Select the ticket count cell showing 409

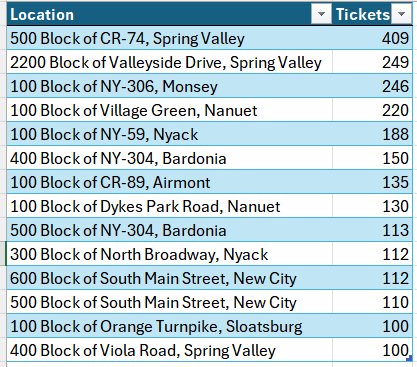click(372, 38)
